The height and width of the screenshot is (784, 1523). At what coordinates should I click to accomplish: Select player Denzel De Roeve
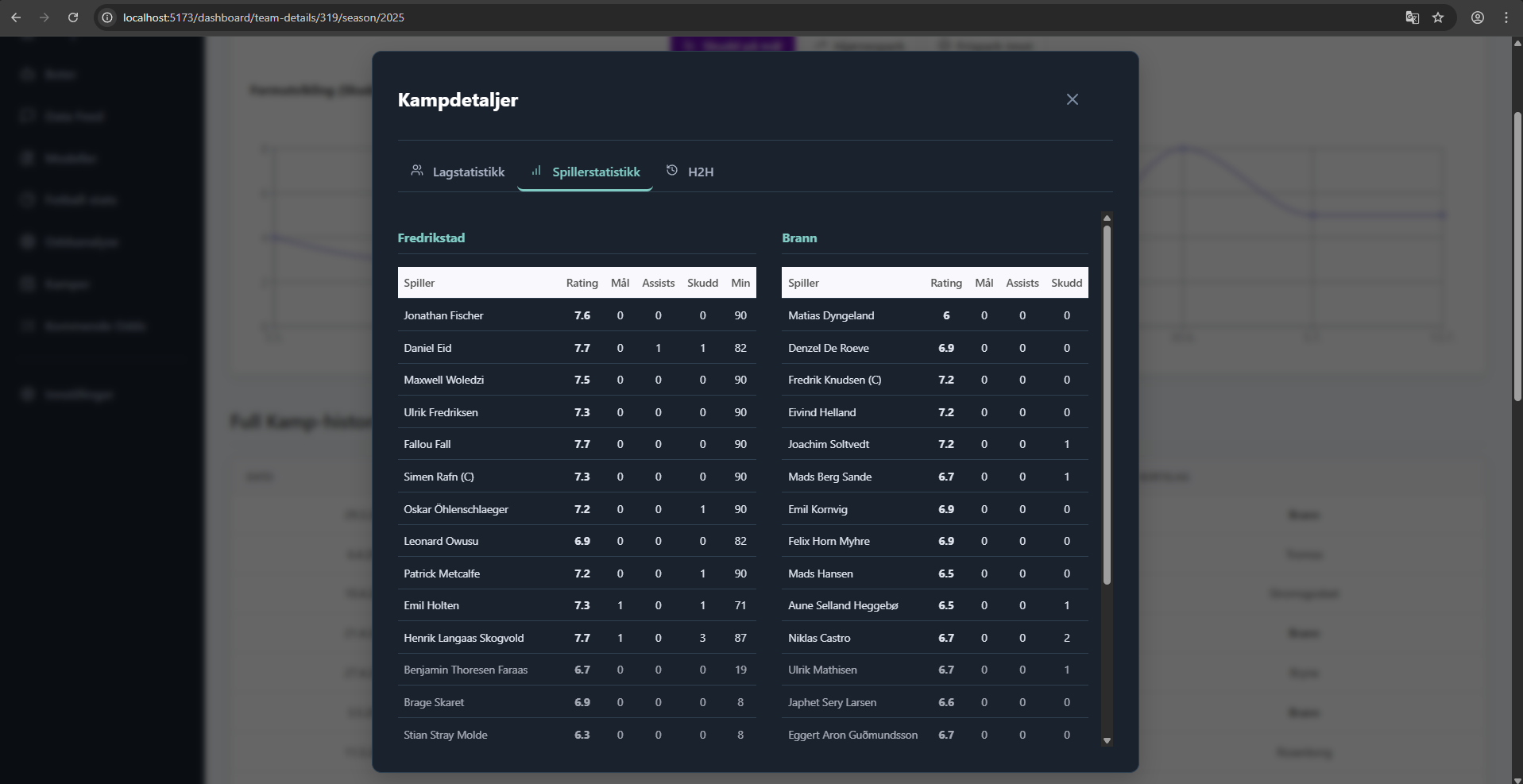(829, 348)
